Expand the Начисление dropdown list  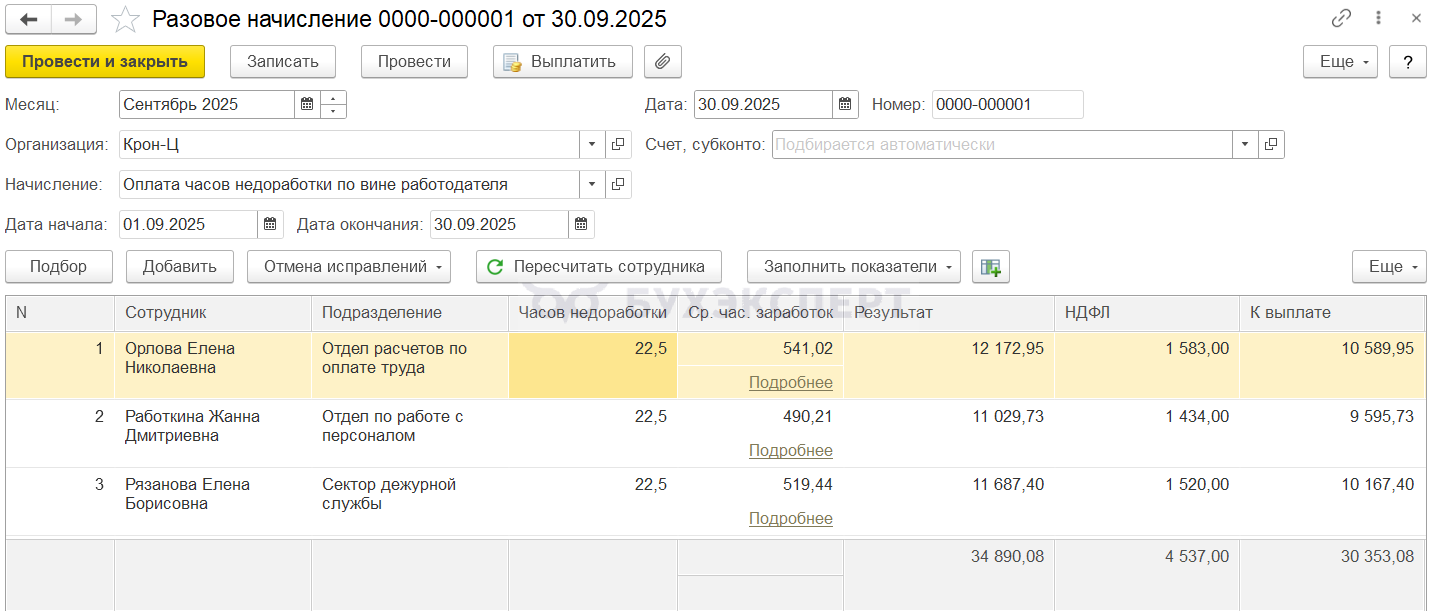point(592,184)
